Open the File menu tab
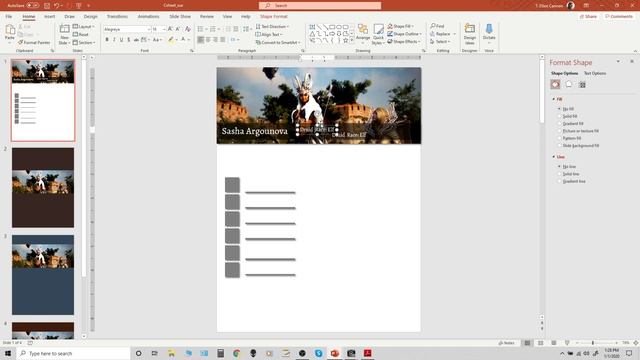640x360 pixels. (x=9, y=16)
